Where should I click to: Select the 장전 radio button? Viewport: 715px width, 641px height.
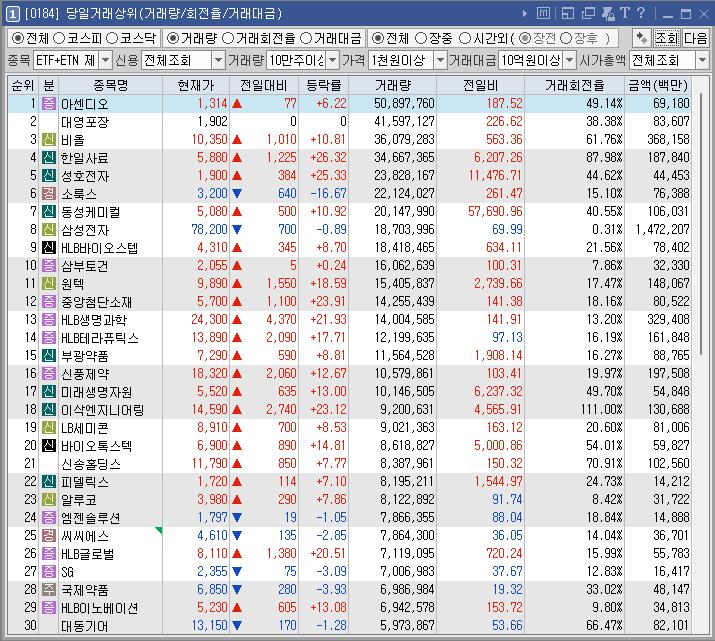pyautogui.click(x=525, y=38)
